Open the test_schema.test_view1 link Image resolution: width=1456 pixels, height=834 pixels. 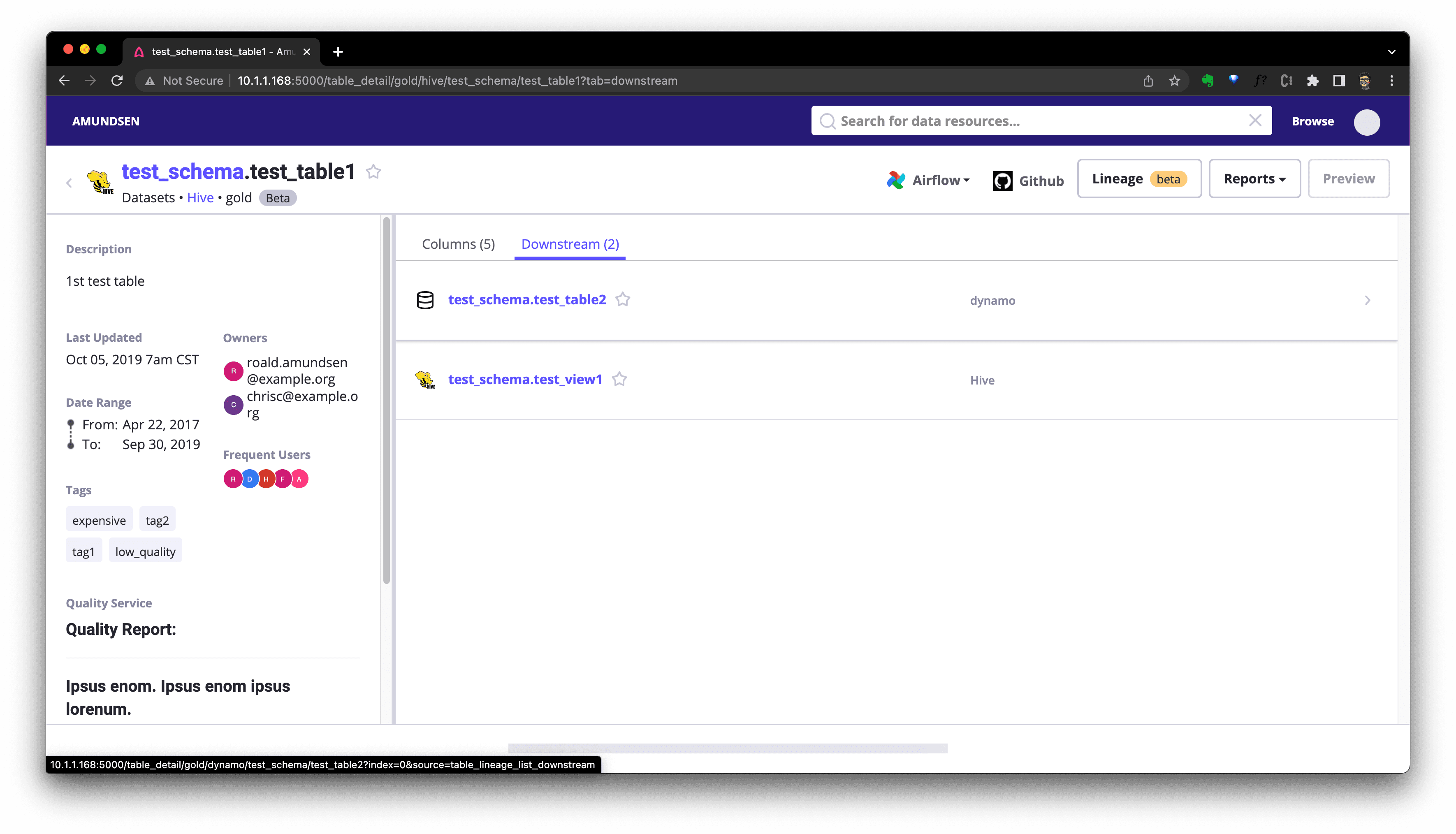pos(525,379)
